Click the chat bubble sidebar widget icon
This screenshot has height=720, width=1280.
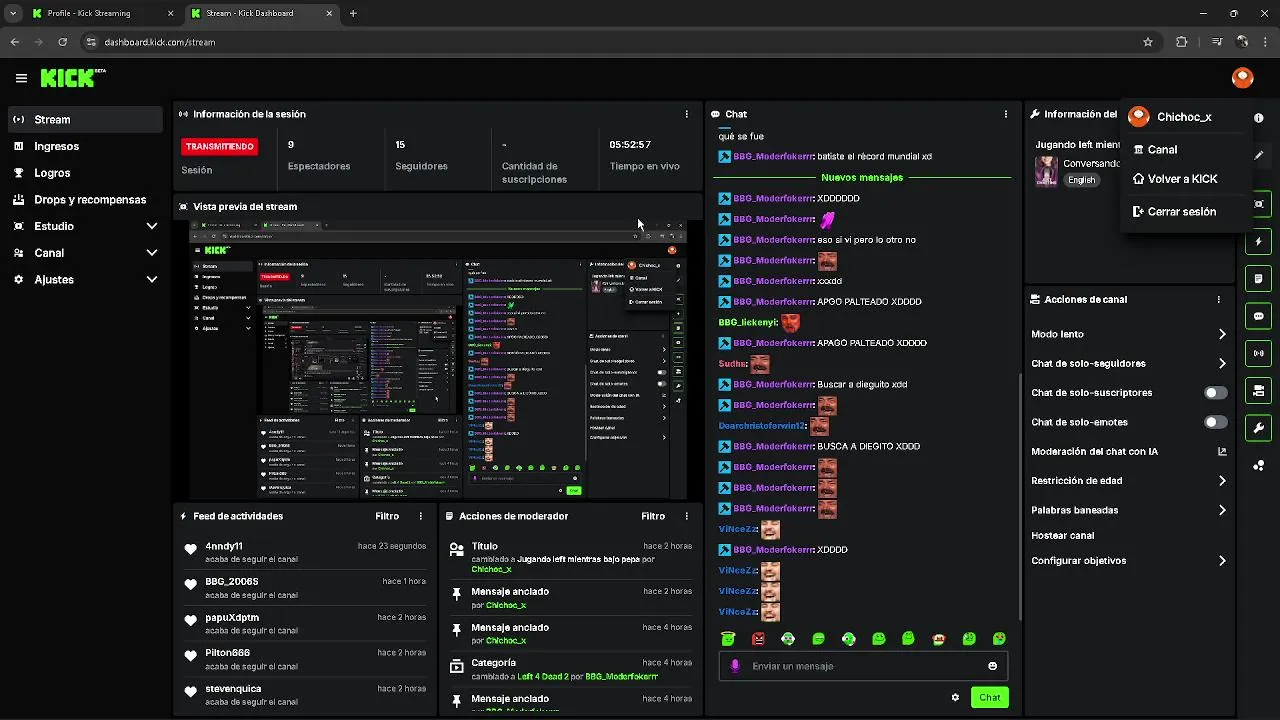1258,316
